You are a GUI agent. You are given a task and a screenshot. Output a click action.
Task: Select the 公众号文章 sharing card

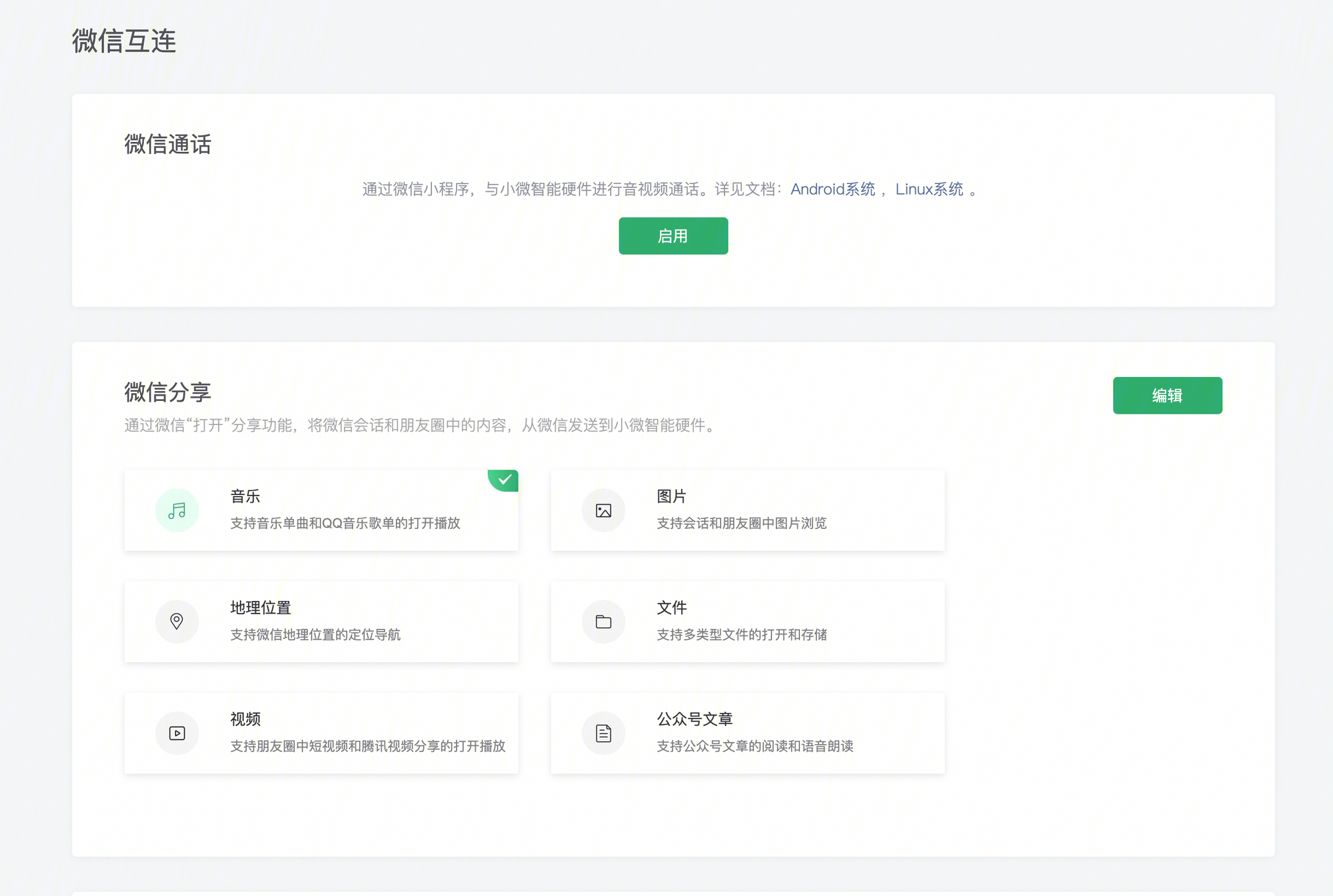[746, 733]
